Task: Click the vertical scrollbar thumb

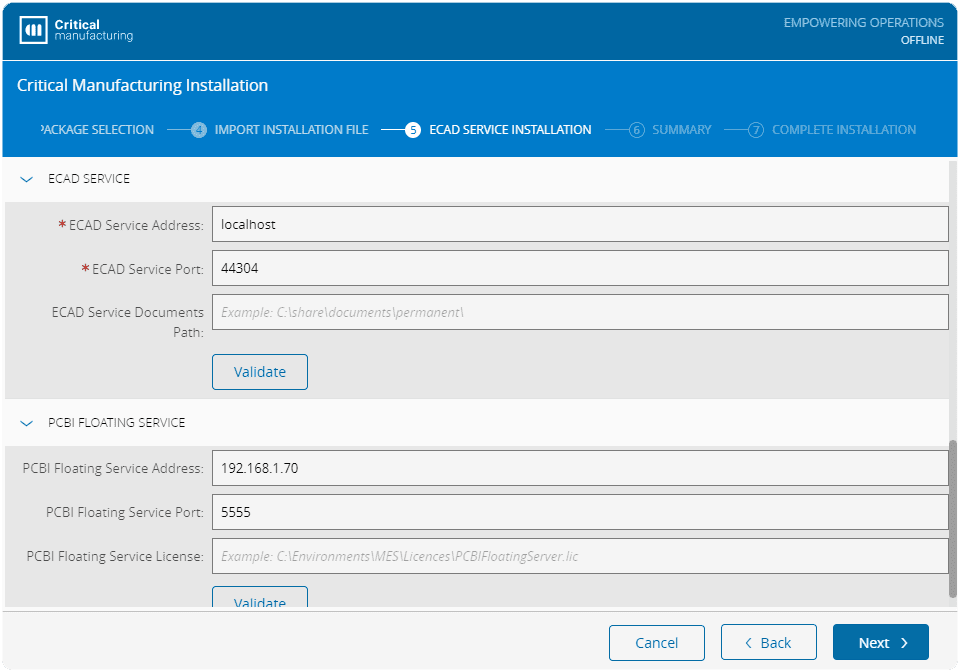Action: pyautogui.click(x=952, y=518)
